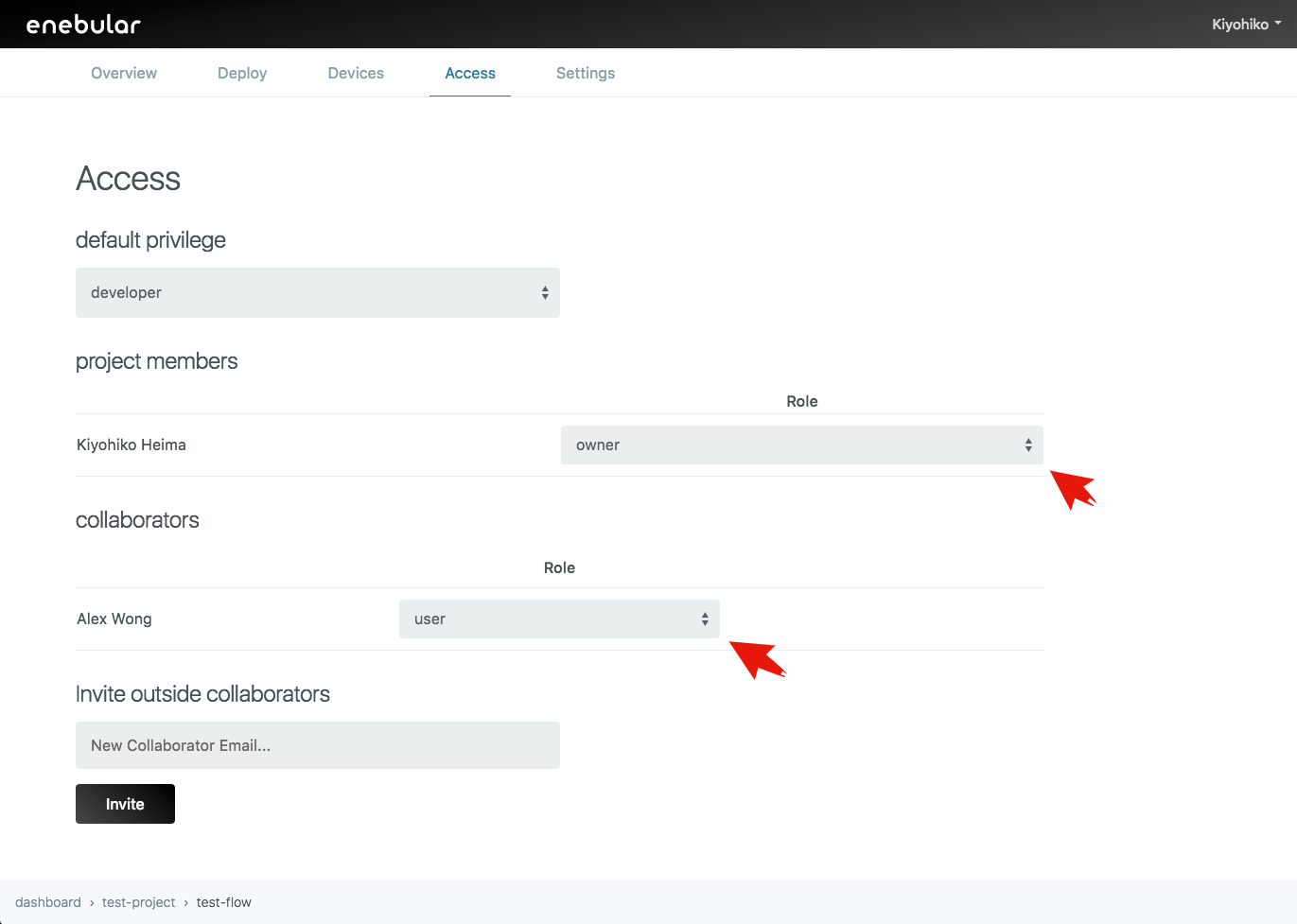Switch to the Overview tab

tap(124, 73)
